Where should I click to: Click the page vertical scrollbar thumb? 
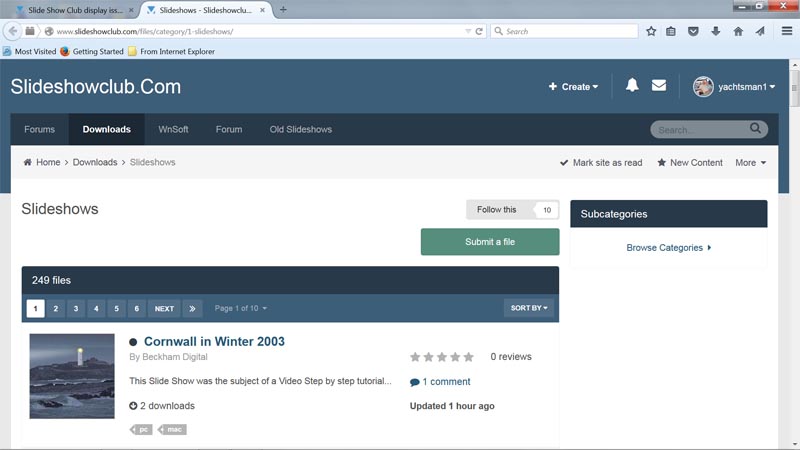coord(794,88)
